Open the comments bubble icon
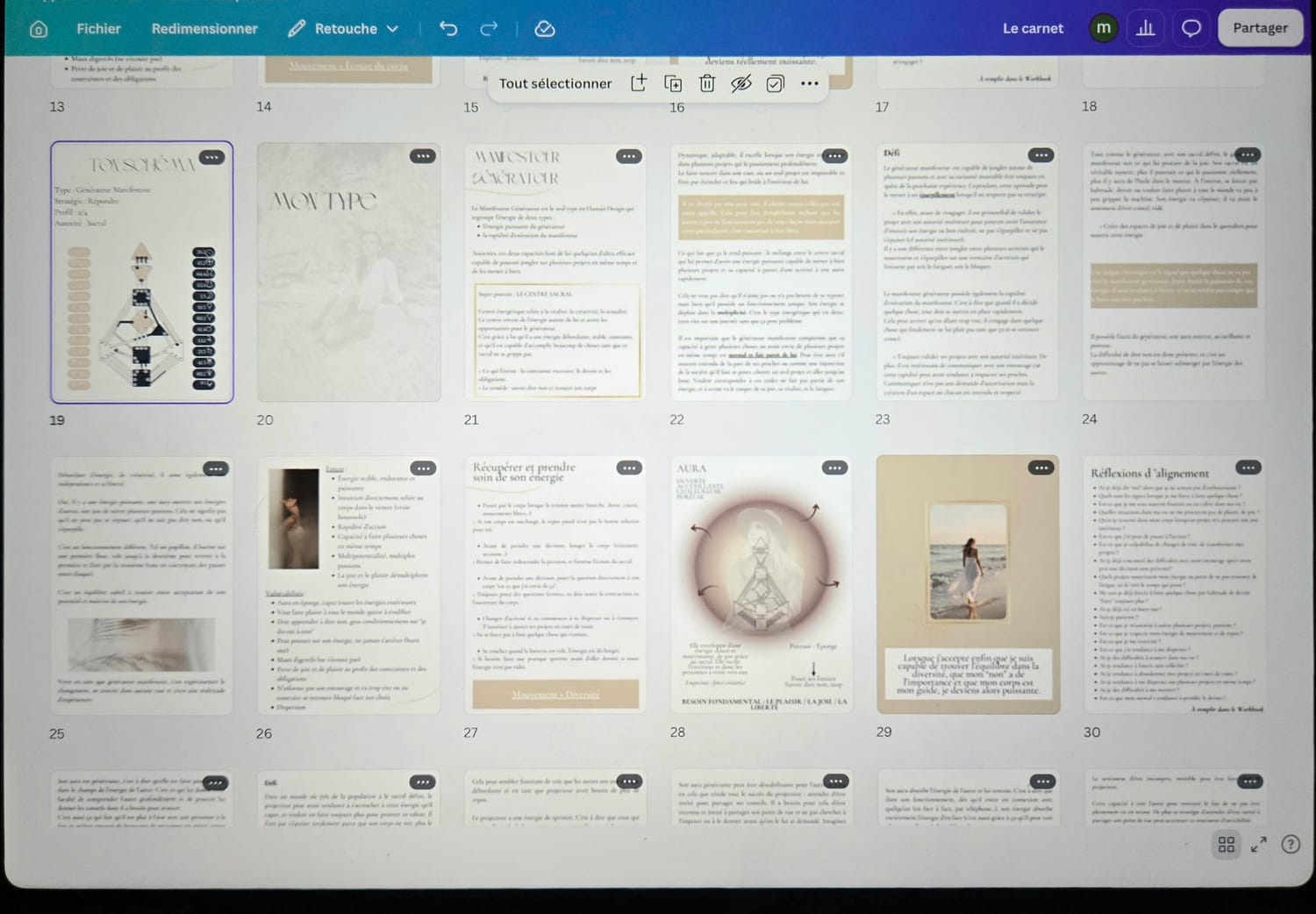The image size is (1316, 914). (x=1191, y=28)
